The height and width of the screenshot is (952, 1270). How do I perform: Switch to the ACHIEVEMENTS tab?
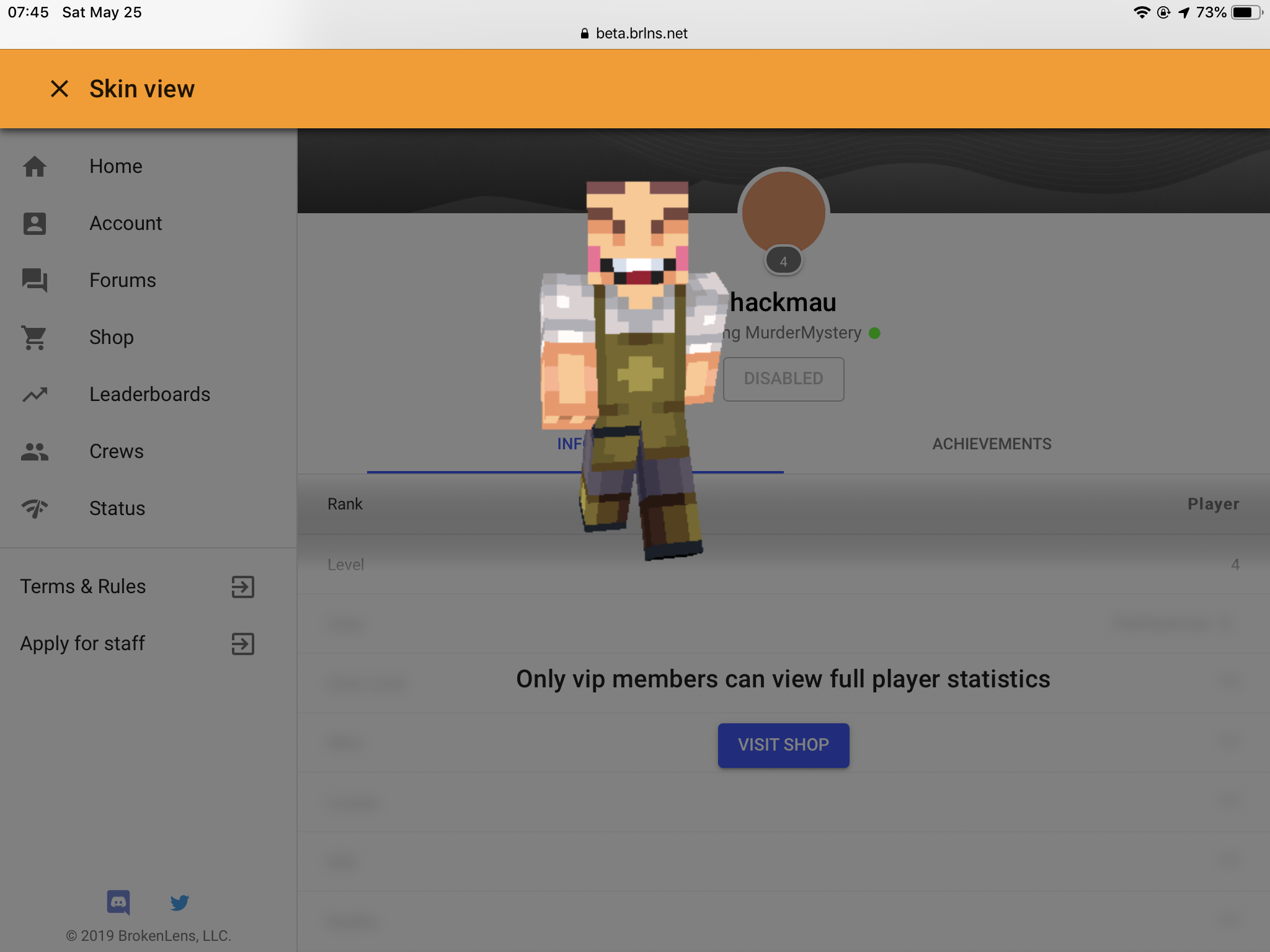(x=992, y=444)
